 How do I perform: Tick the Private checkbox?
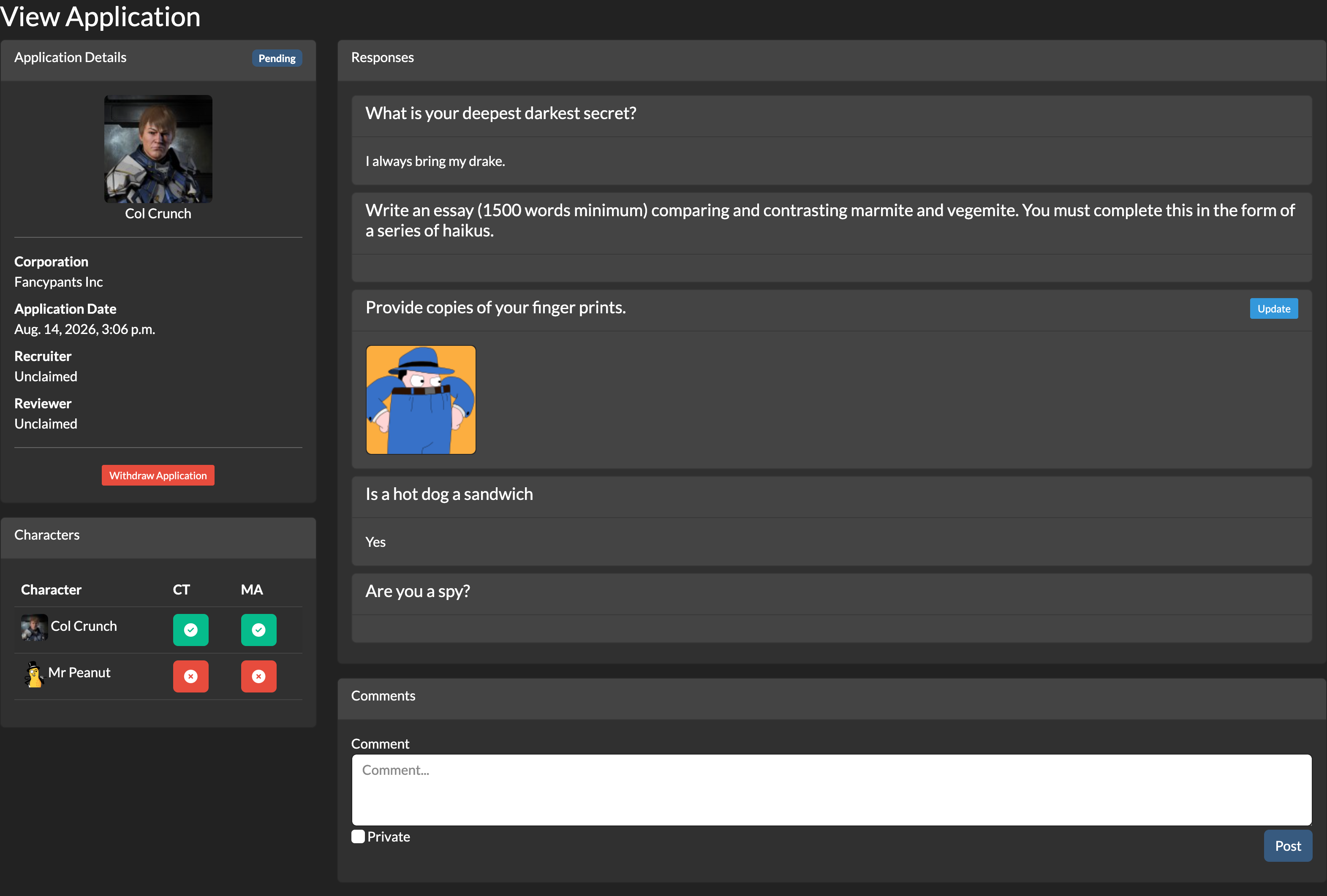click(358, 836)
